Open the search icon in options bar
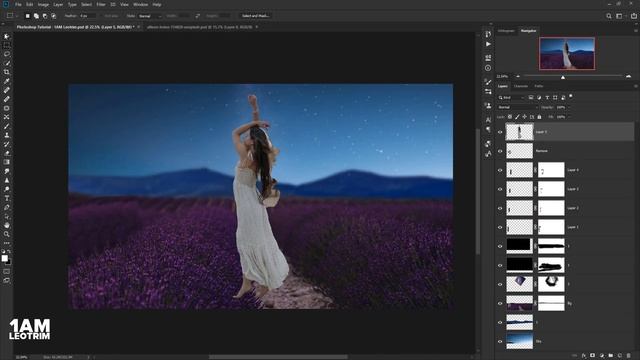This screenshot has width=640, height=360. point(609,16)
